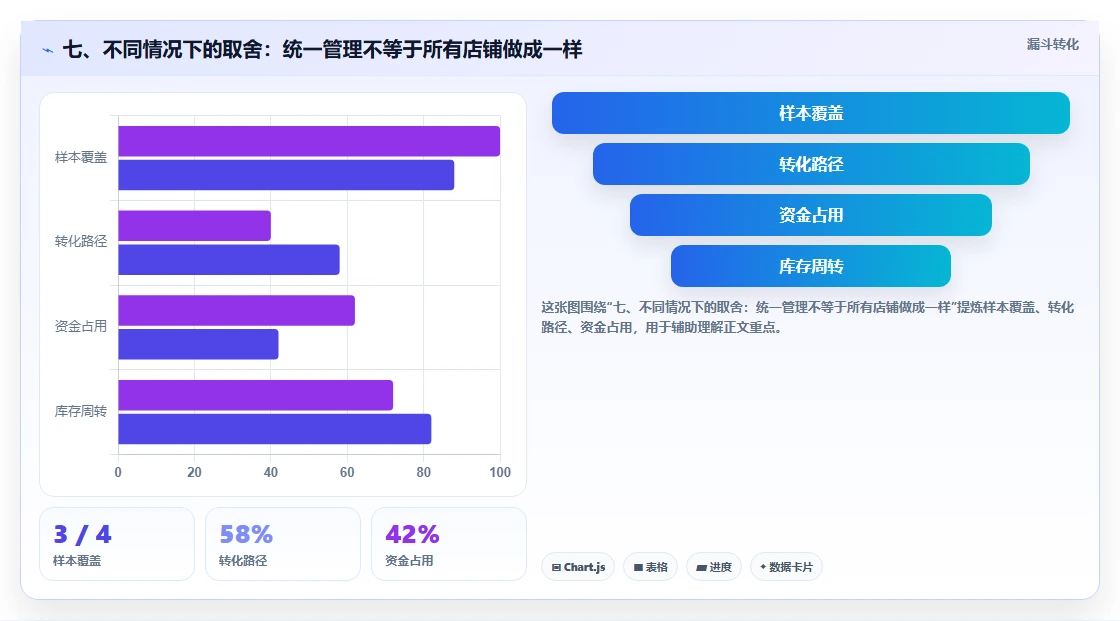This screenshot has height=621, width=1120.
Task: Click the purple bar for 样本覆盖
Action: tap(309, 141)
